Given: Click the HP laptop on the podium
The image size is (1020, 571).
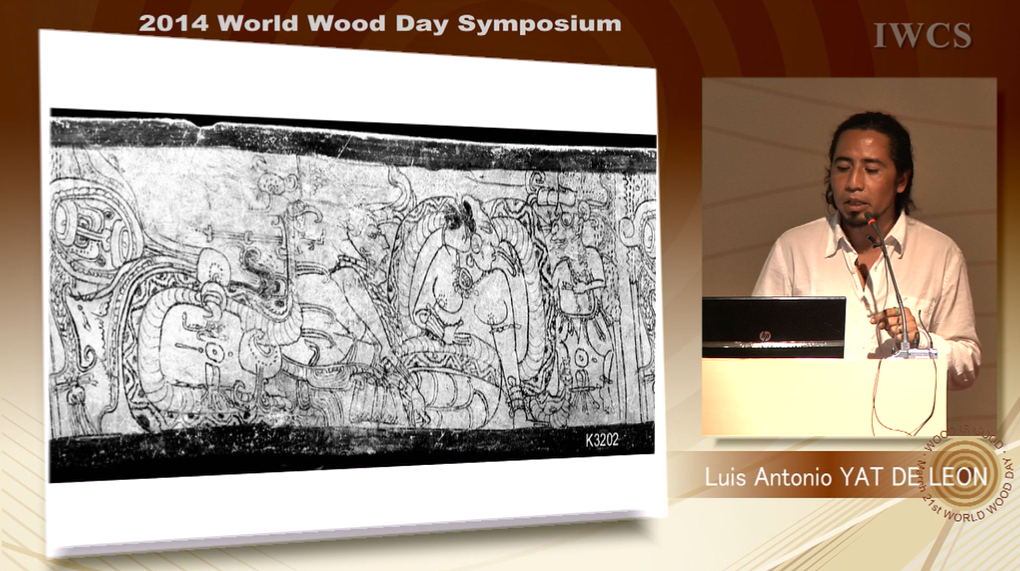Looking at the screenshot, I should (773, 327).
